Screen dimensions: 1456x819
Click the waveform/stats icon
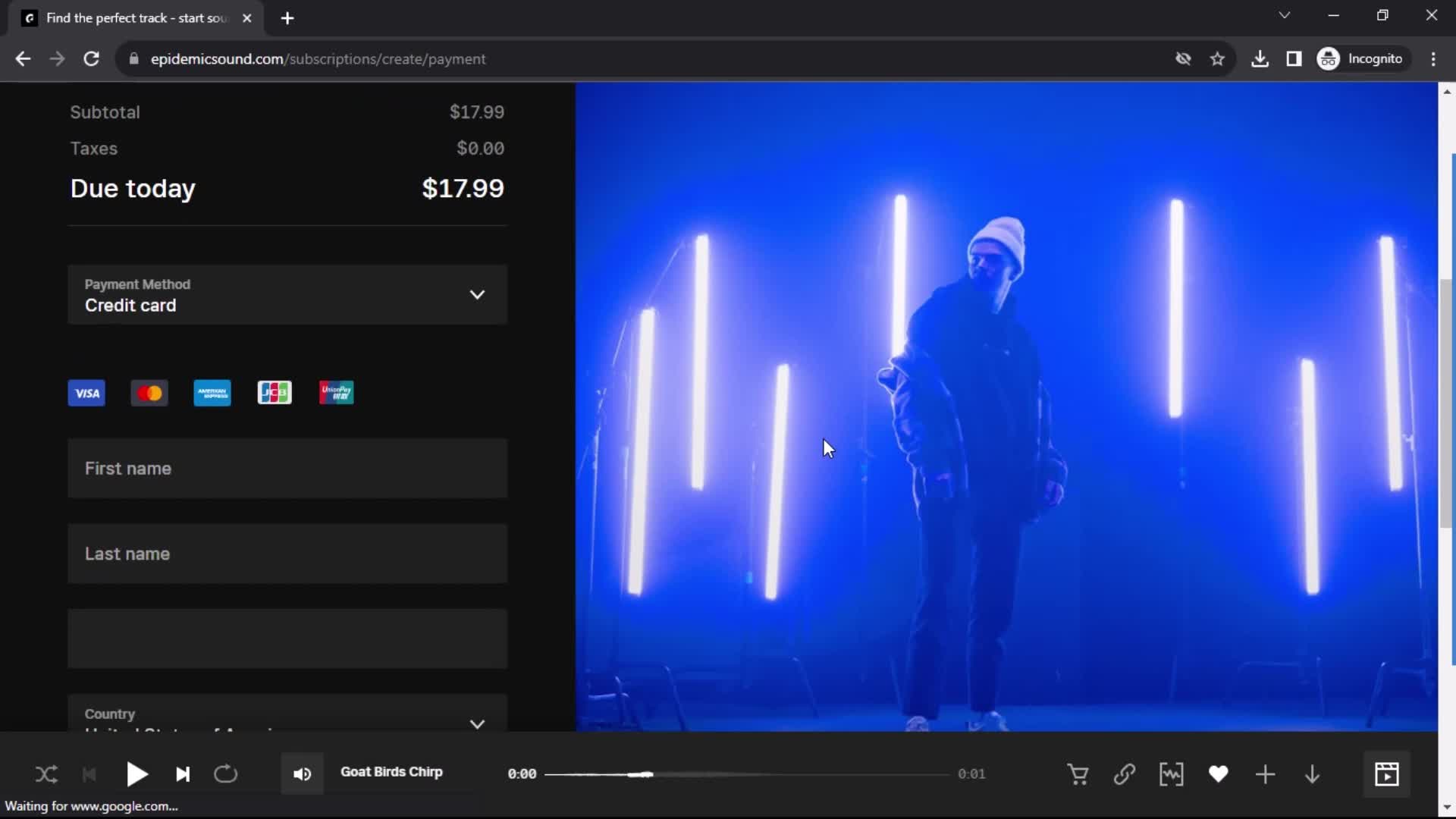(x=1171, y=773)
